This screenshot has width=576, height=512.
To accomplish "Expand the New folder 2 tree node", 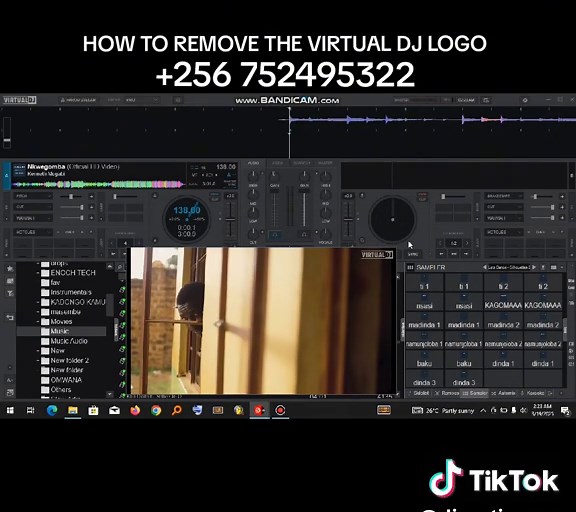I will [x=38, y=361].
